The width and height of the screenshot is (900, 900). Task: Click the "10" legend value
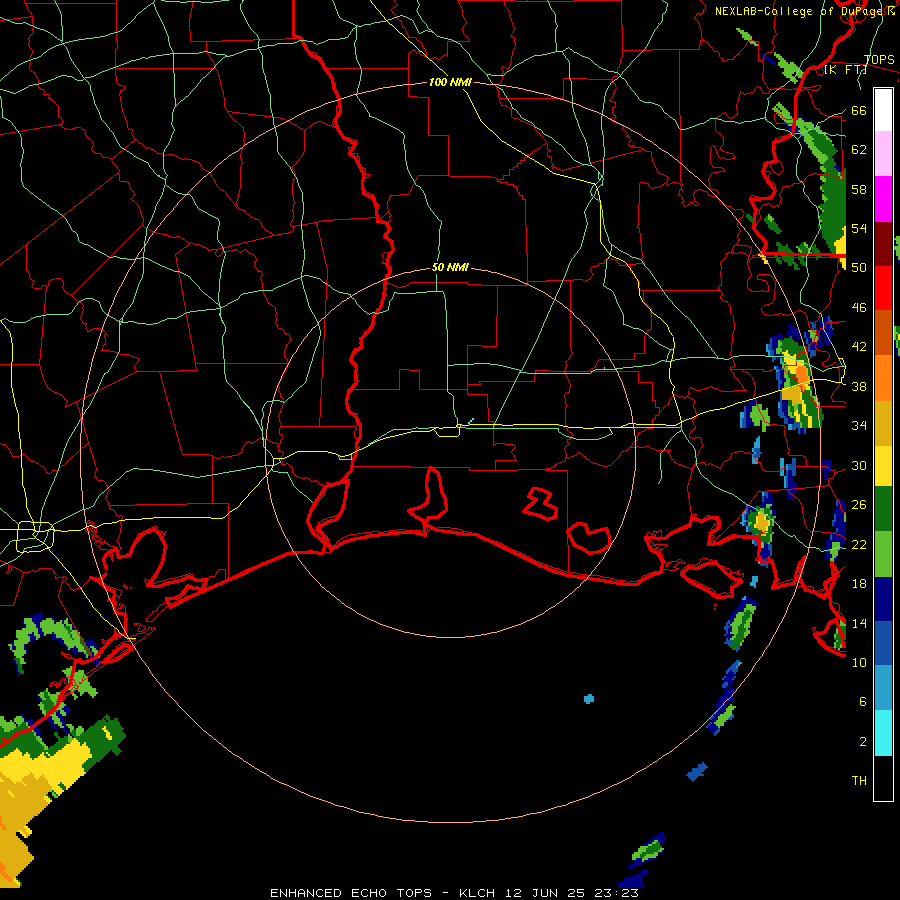point(859,662)
